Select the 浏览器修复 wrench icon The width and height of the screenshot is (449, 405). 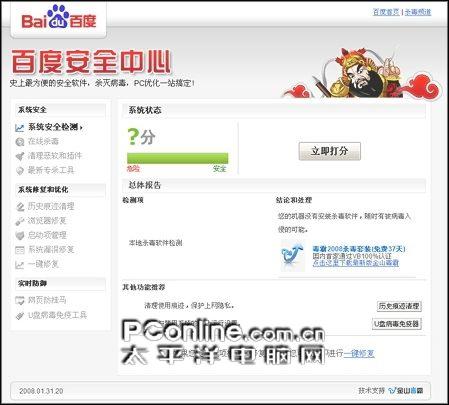pos(20,221)
